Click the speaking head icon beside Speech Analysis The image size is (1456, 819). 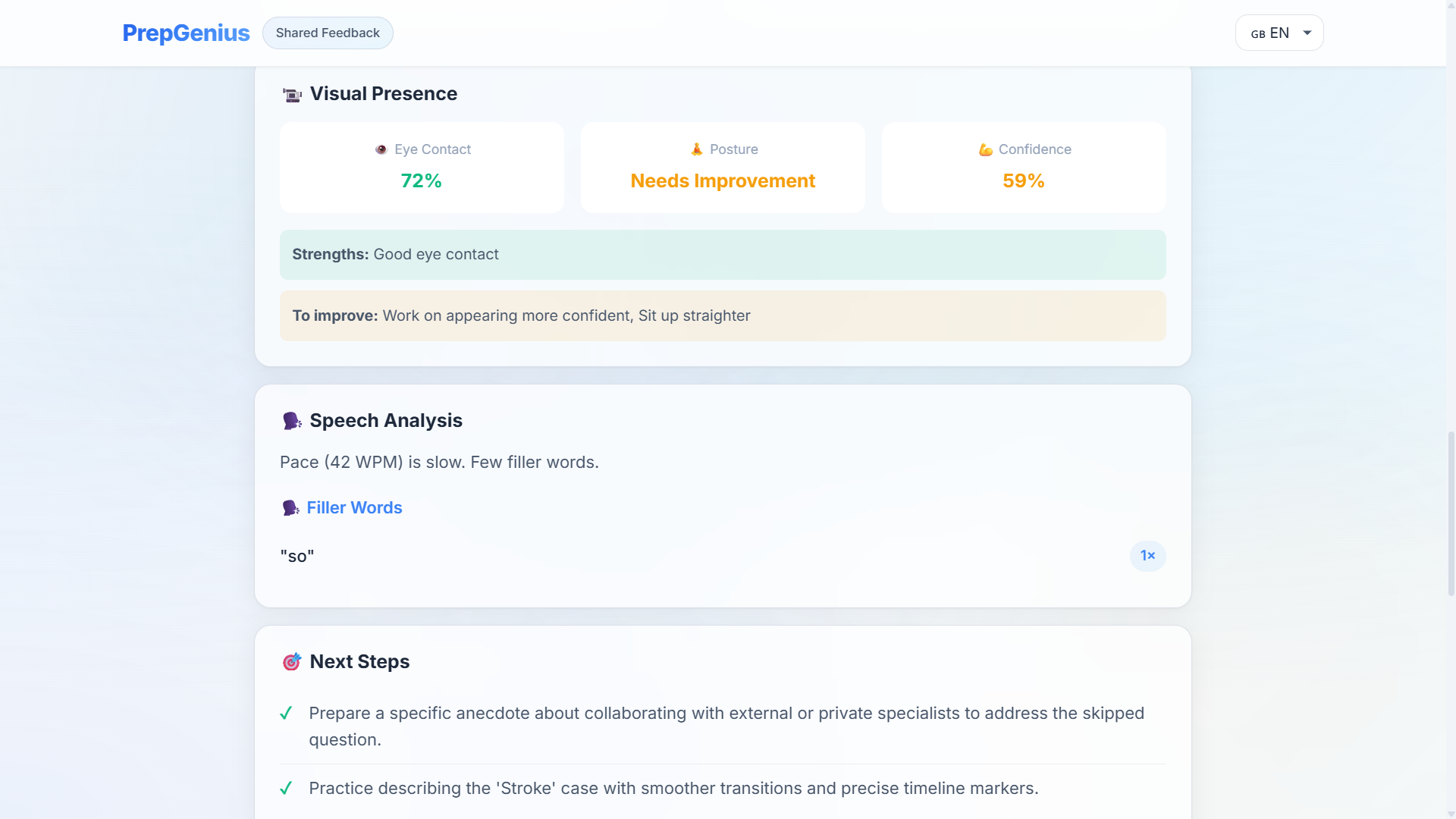[292, 421]
